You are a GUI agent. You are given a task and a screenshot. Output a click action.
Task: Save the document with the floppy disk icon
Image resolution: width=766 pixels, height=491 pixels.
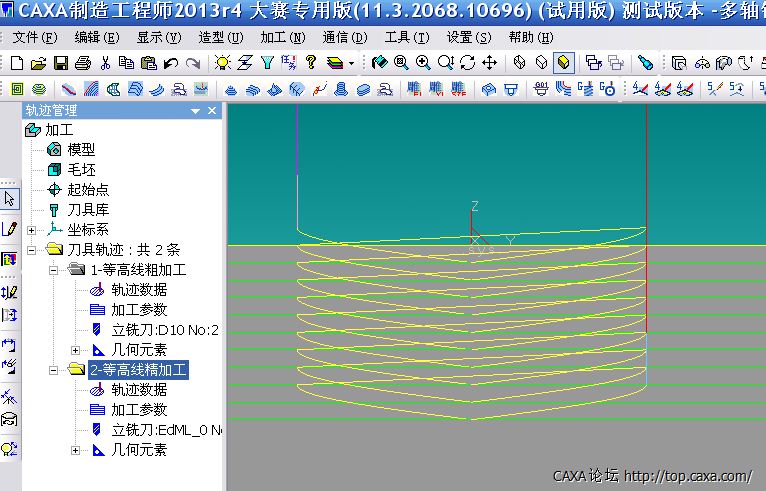pos(61,63)
